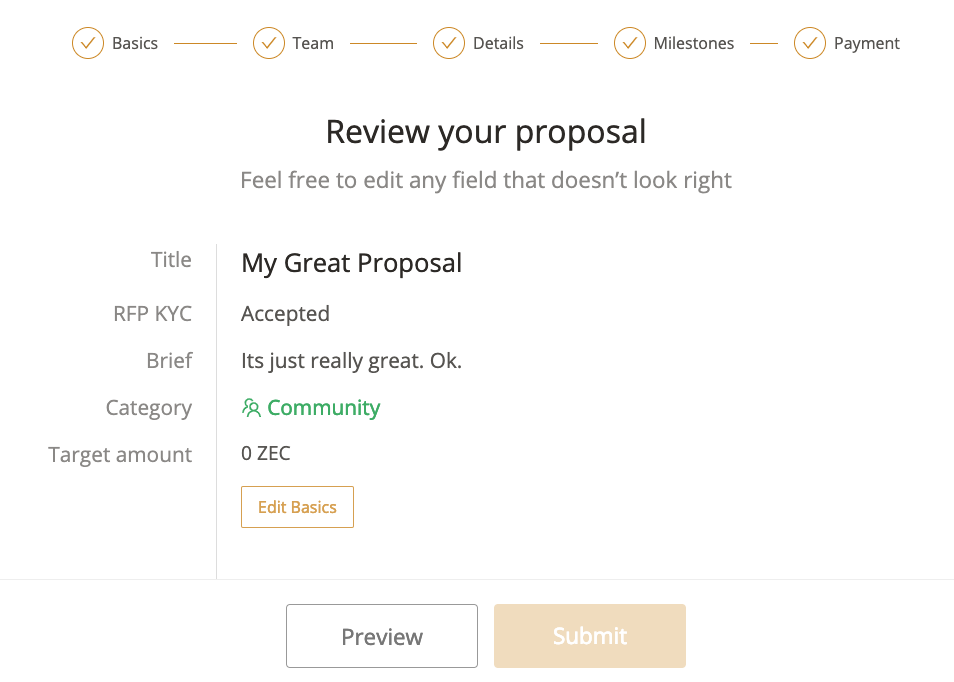Click the RFP KYC Accepted value
Screen dimensions: 954x682
285,314
